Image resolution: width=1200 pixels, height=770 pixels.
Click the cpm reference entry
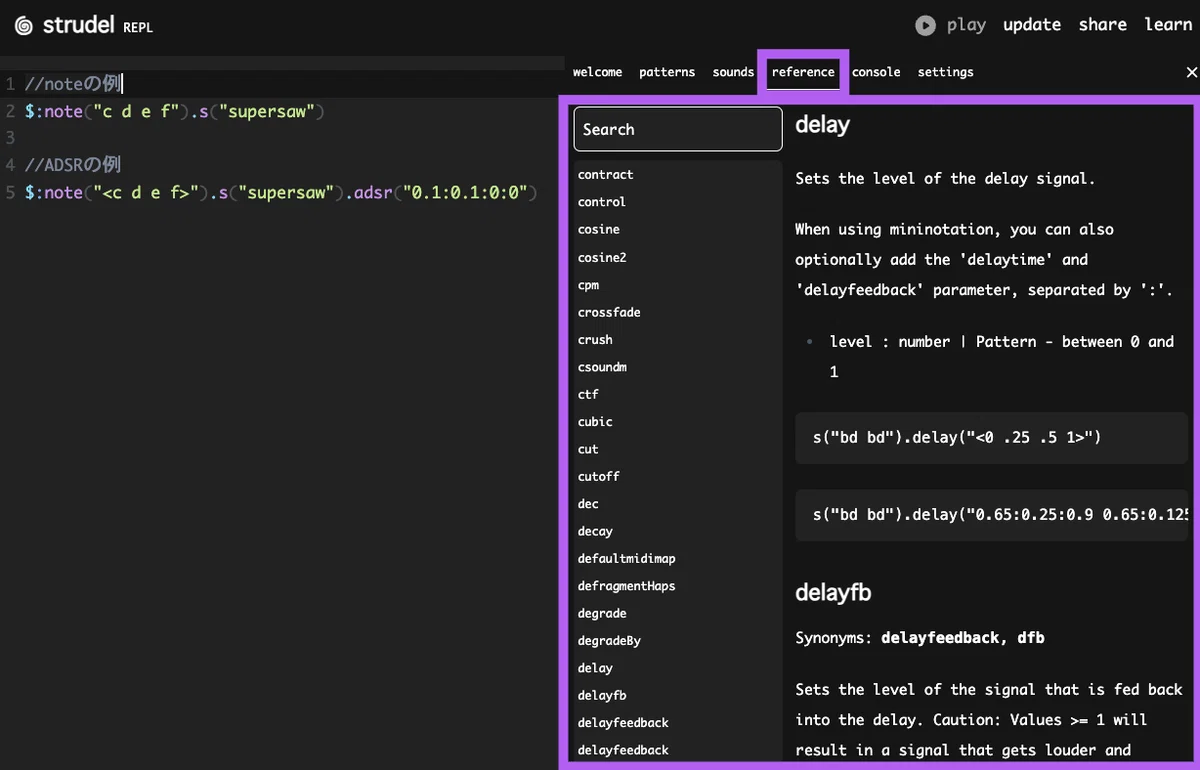588,285
